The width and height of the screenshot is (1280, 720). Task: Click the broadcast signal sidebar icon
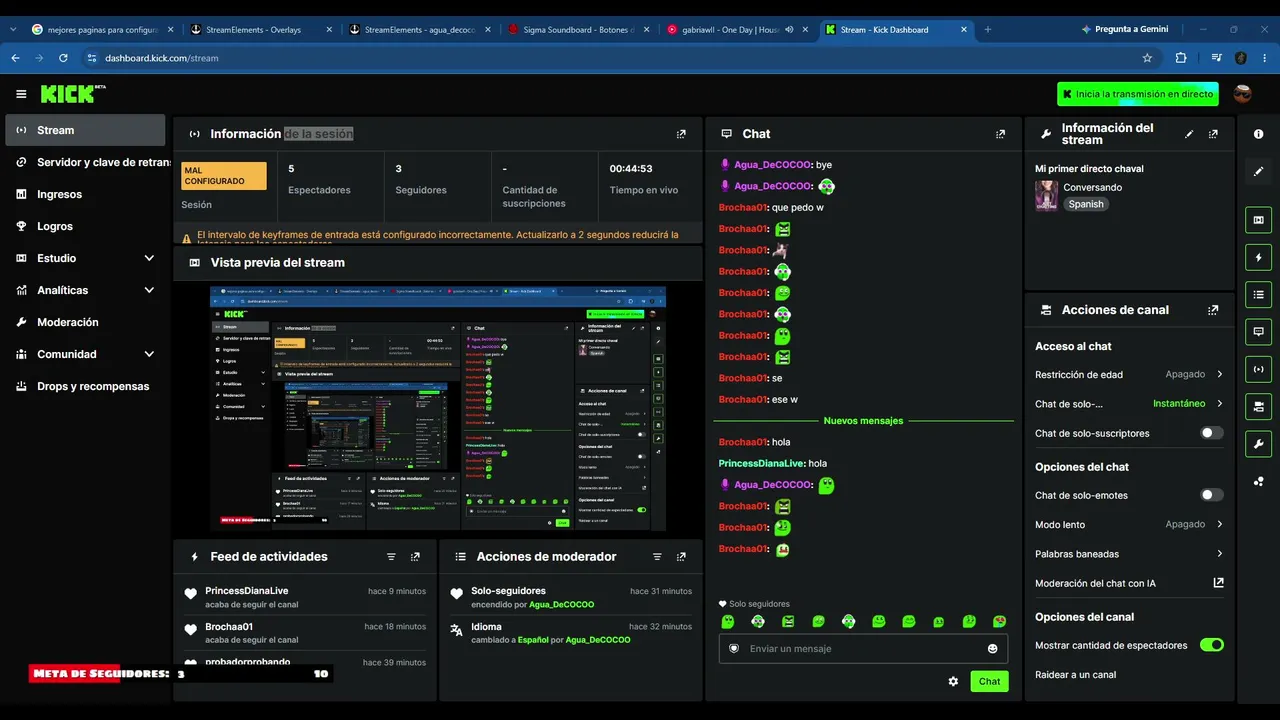tap(1258, 369)
